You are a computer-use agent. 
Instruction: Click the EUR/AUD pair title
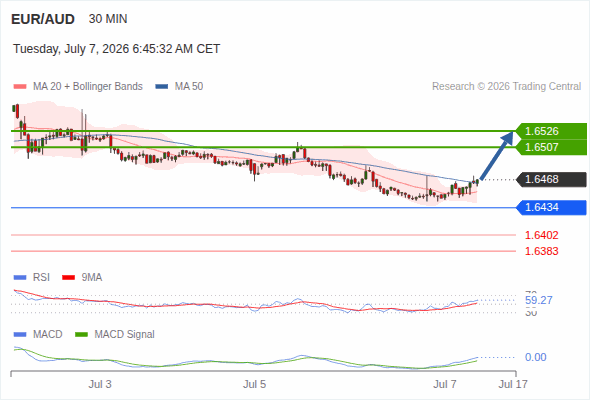tap(43, 19)
